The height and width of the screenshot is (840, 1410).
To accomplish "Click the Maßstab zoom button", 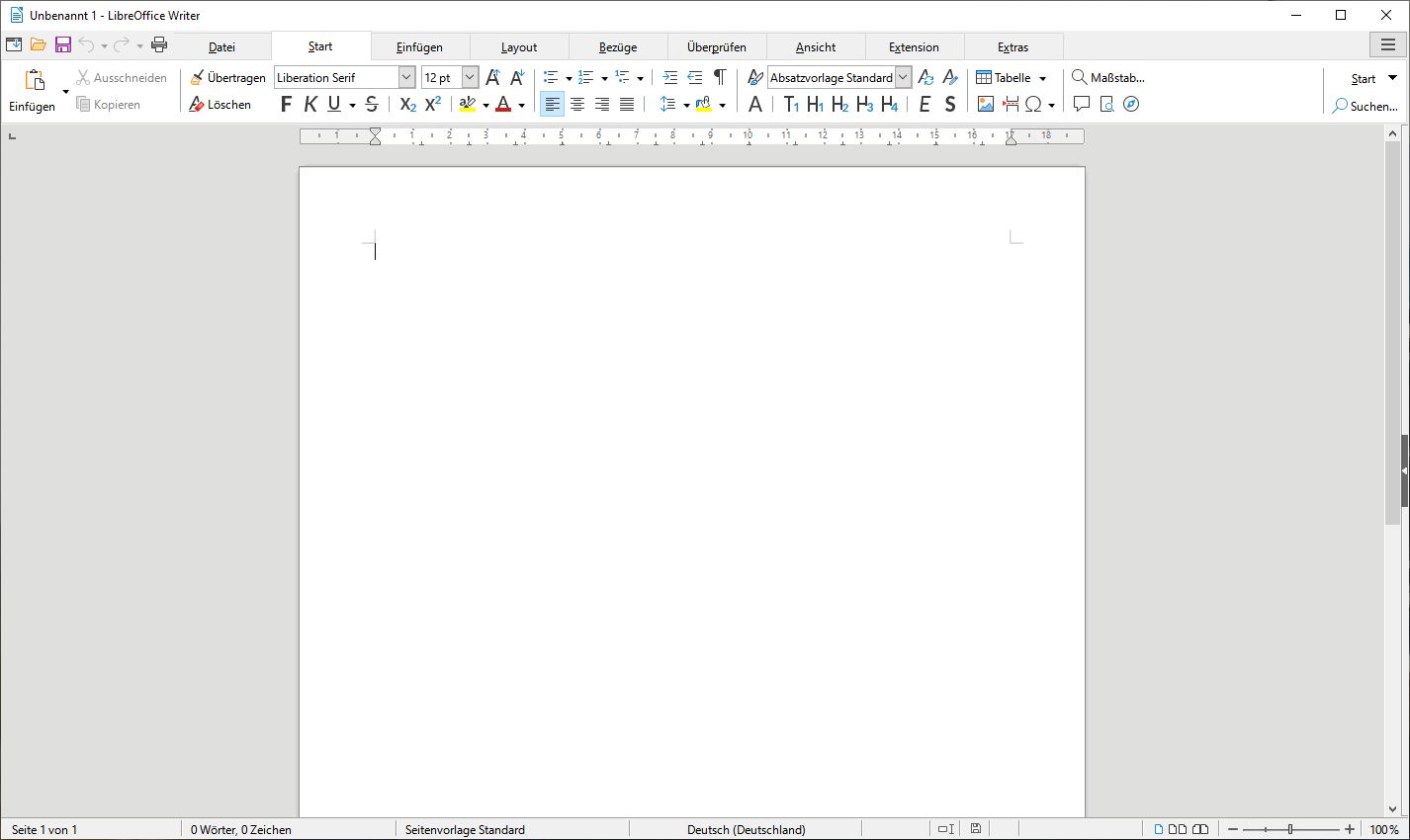I will pos(1108,77).
